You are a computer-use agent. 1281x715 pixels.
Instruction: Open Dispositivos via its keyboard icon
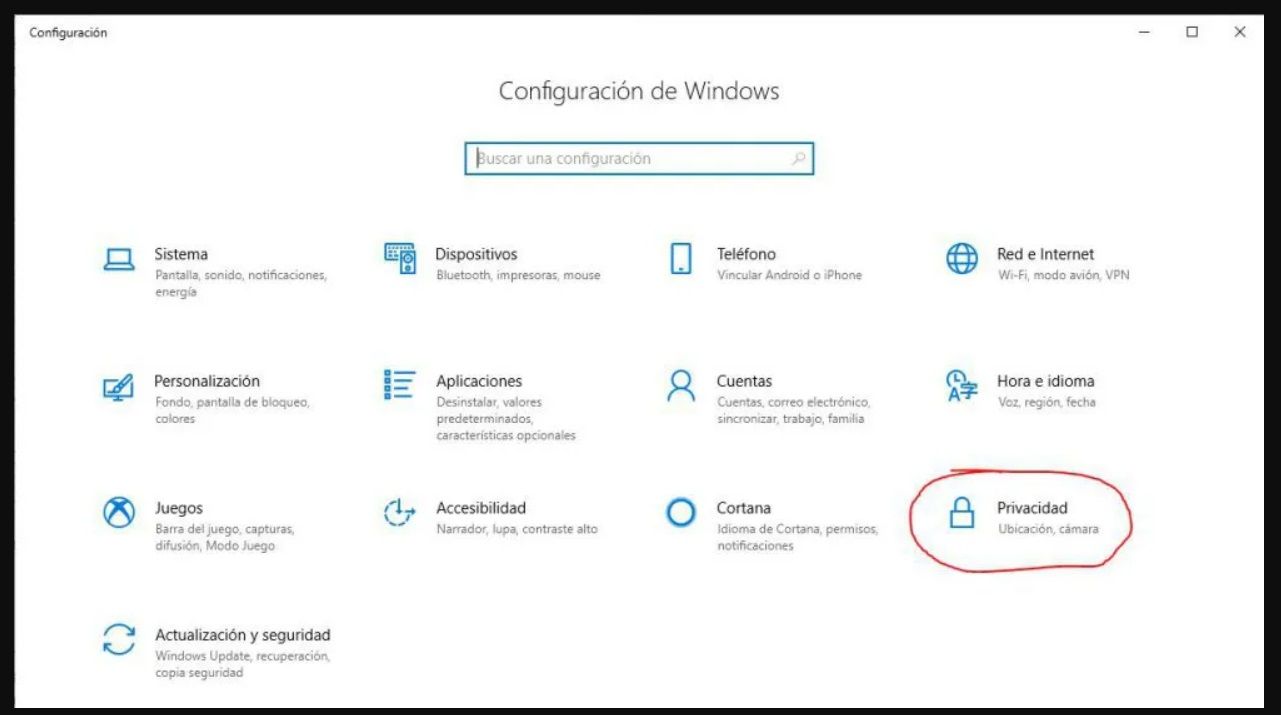tap(400, 259)
